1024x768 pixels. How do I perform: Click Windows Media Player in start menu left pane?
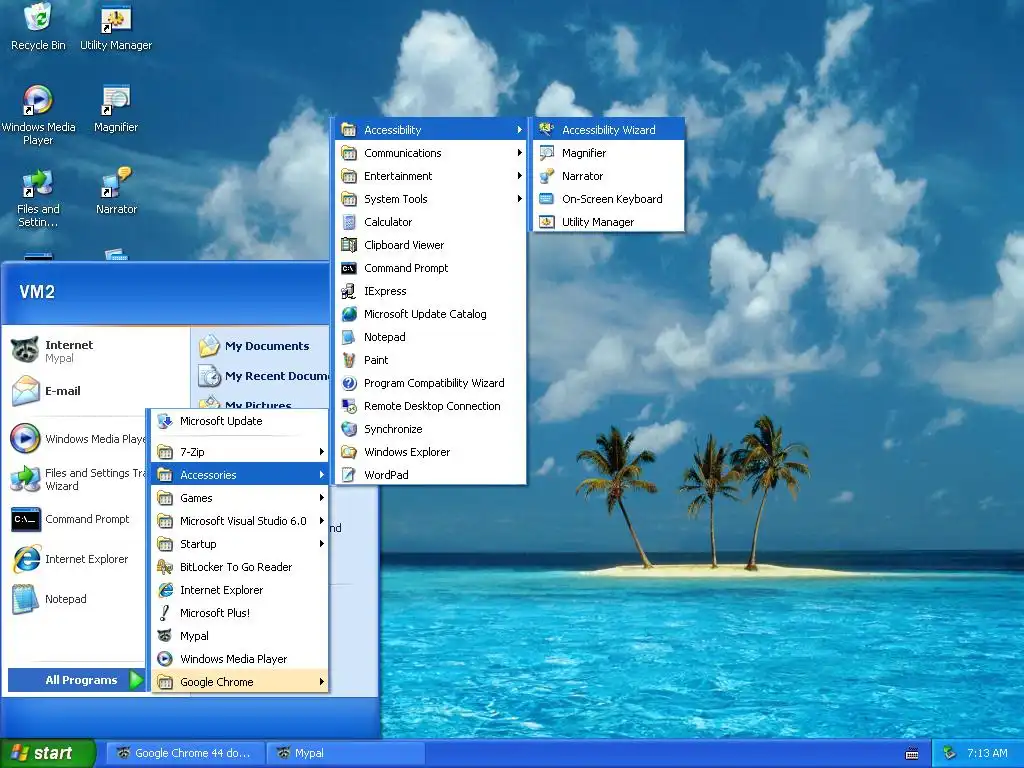[x=76, y=439]
